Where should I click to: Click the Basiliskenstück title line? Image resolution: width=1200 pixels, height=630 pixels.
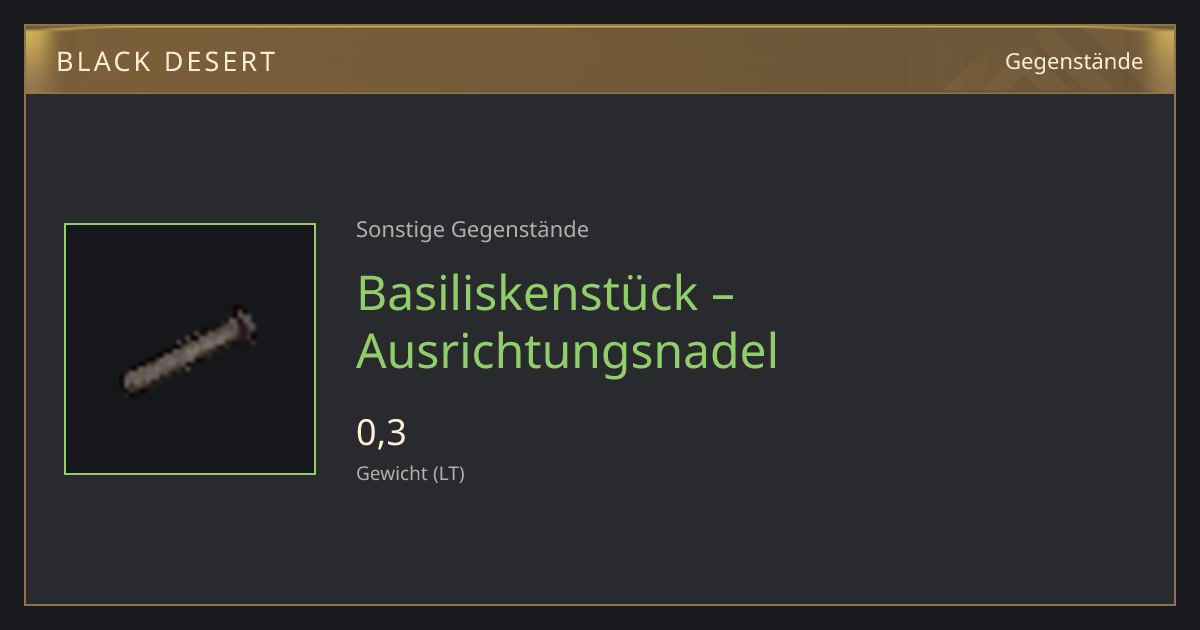coord(546,292)
